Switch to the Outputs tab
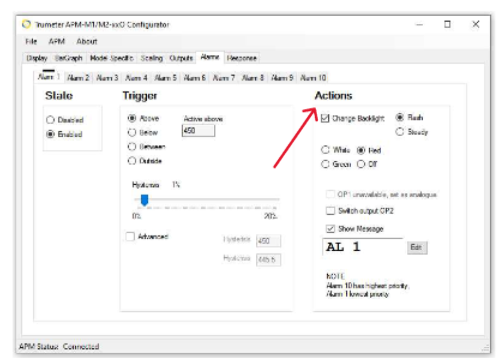Screen dimensions: 499x360 pyautogui.click(x=181, y=58)
